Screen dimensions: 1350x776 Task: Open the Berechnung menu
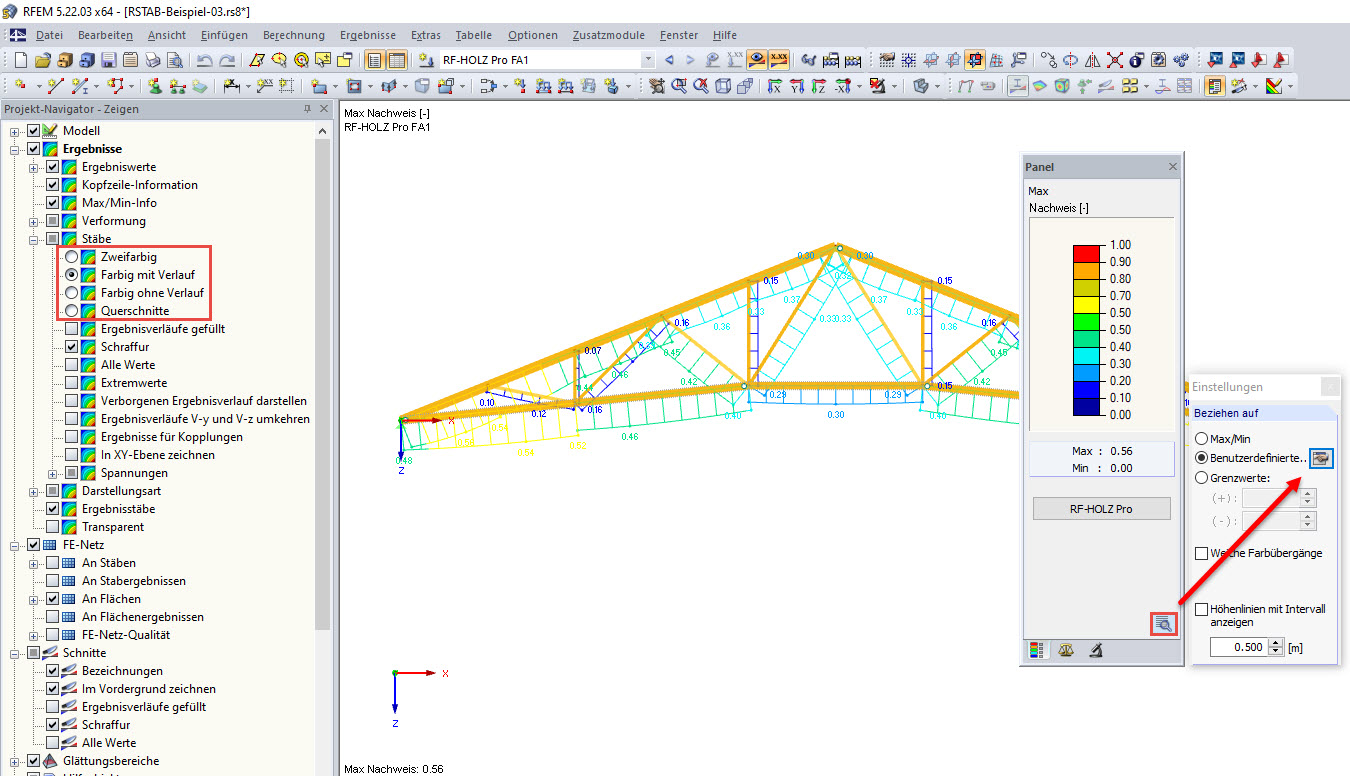pos(294,35)
